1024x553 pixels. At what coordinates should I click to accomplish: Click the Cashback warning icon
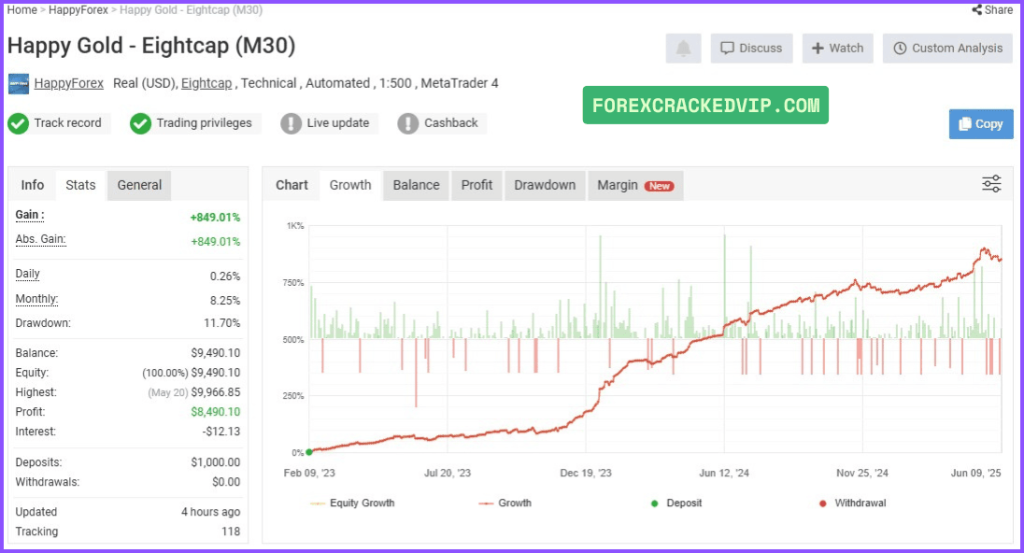[x=408, y=123]
